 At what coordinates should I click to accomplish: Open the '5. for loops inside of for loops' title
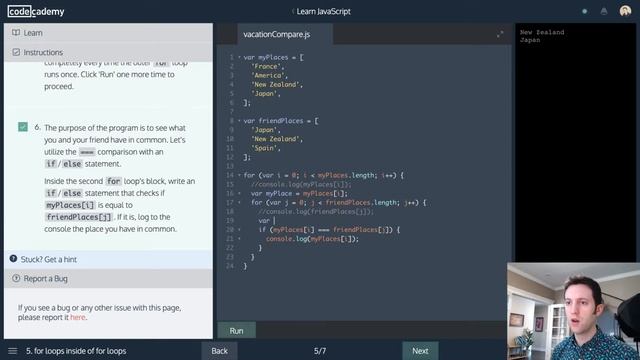coord(76,351)
